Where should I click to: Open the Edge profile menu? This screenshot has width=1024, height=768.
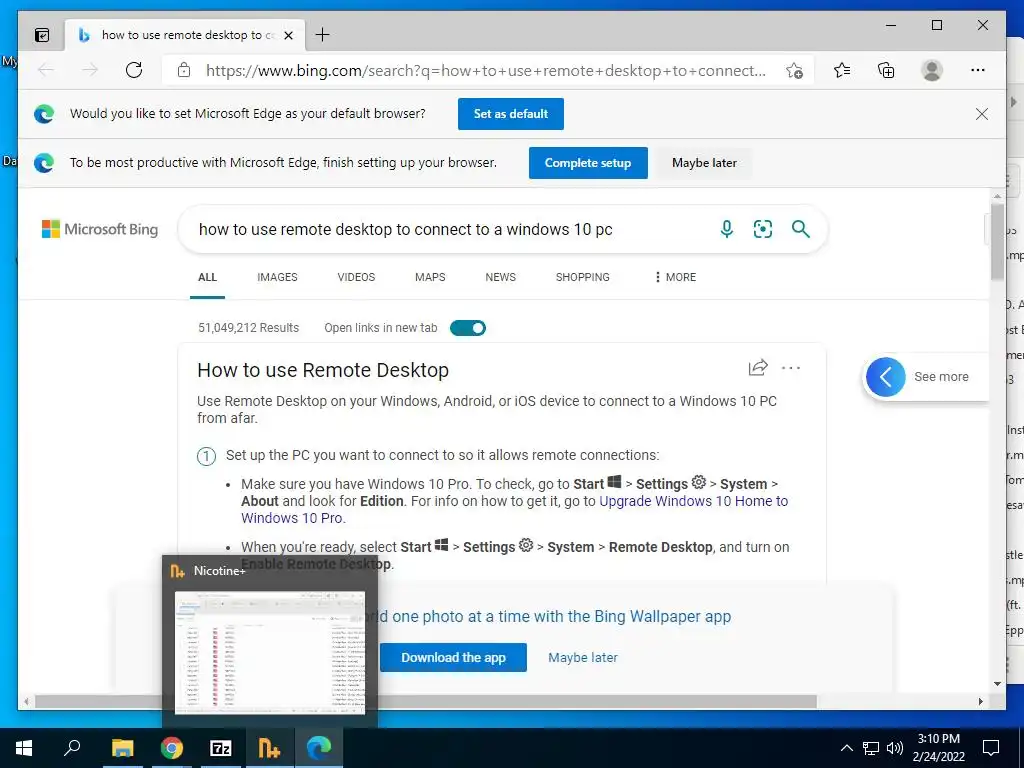pos(932,70)
